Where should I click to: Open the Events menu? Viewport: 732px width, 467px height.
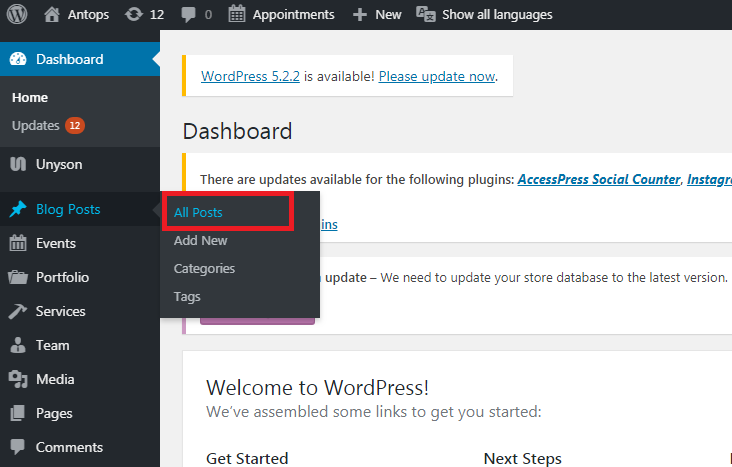click(x=80, y=243)
